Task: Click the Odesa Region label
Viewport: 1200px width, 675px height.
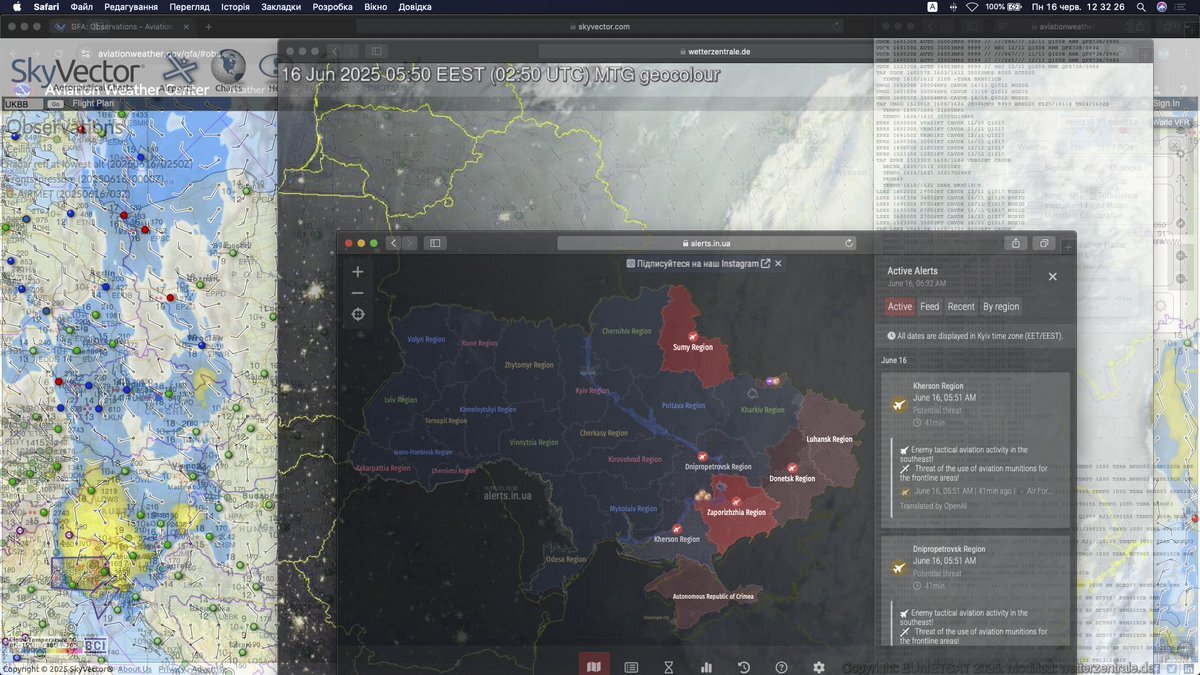Action: (565, 559)
